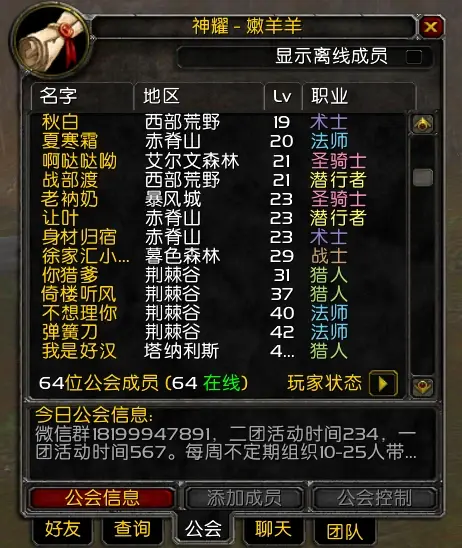This screenshot has height=548, width=462.
Task: Click the scroll down arrow button
Action: 423,387
